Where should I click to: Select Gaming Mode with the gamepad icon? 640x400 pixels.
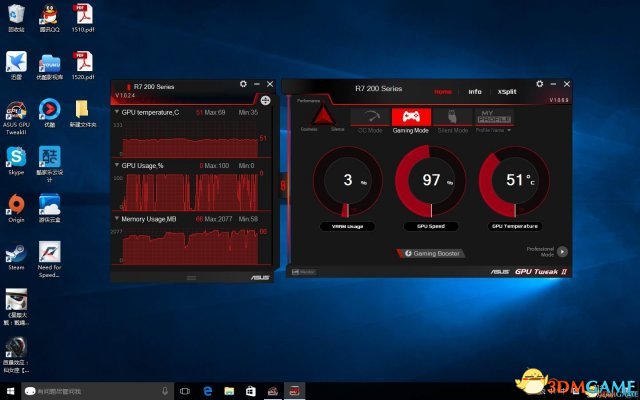coord(411,117)
